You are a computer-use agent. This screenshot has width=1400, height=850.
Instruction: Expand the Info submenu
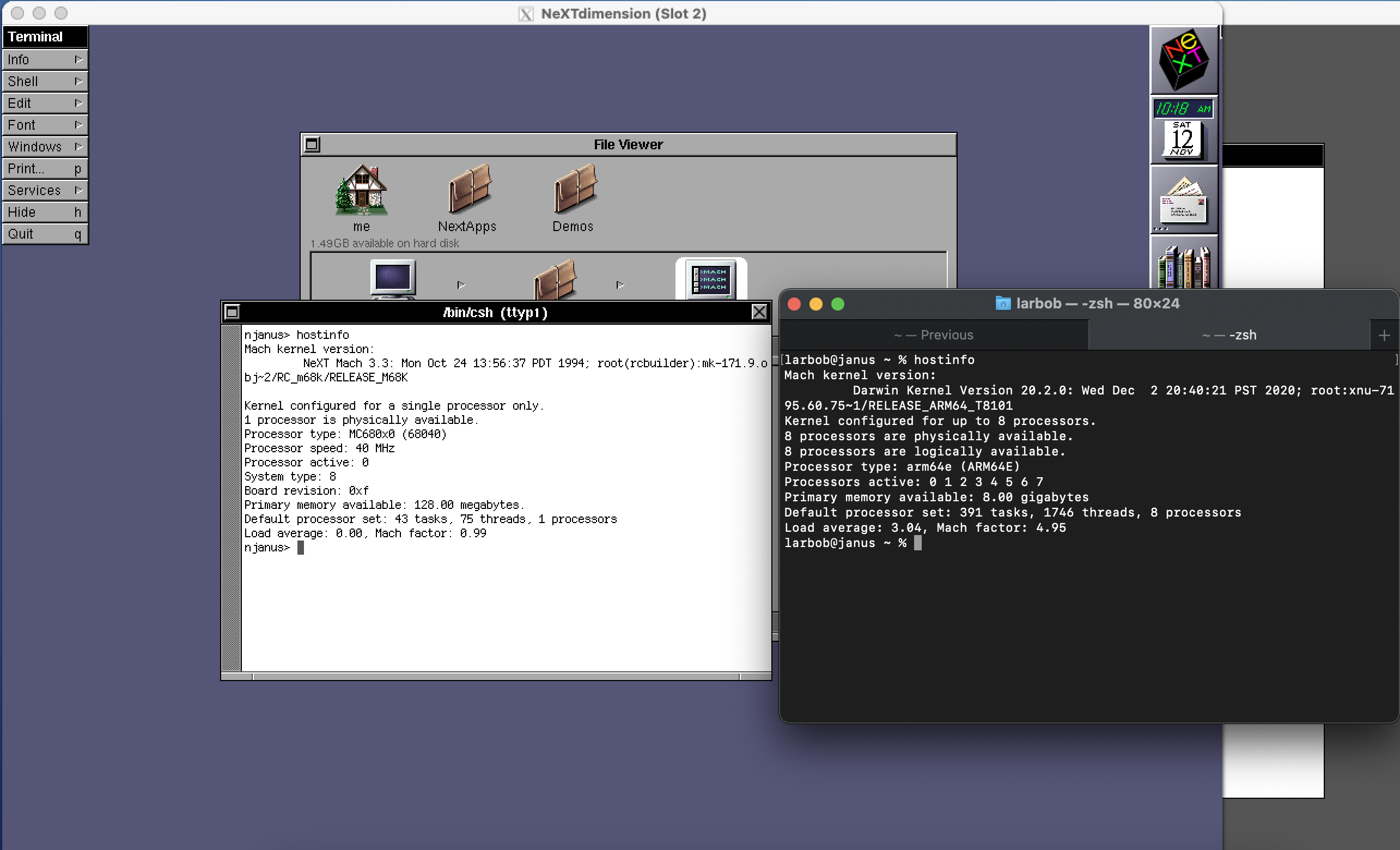tap(45, 59)
